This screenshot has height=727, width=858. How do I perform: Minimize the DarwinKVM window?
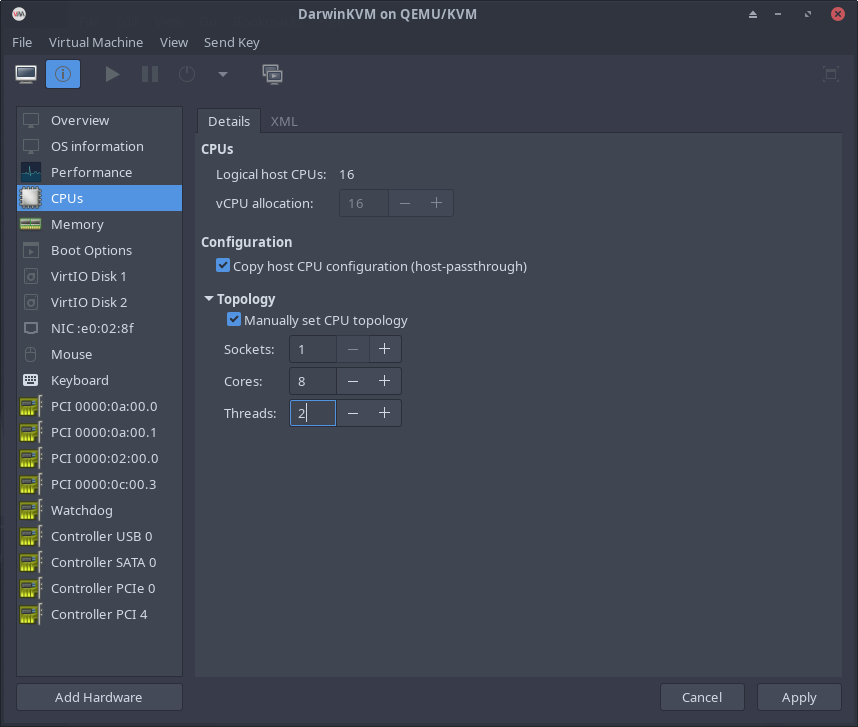(x=778, y=14)
